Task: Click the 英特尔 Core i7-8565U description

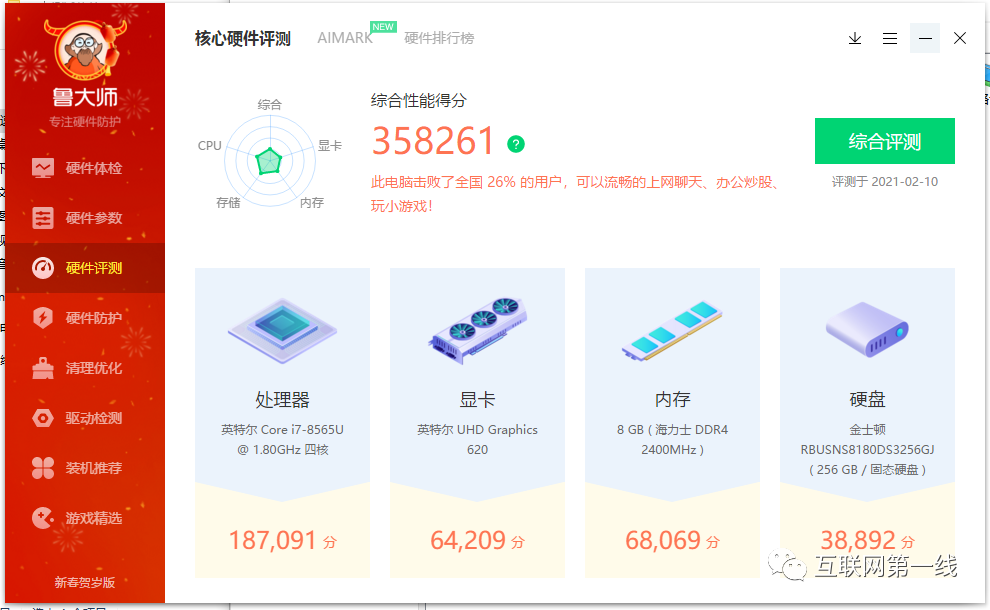Action: [x=282, y=440]
